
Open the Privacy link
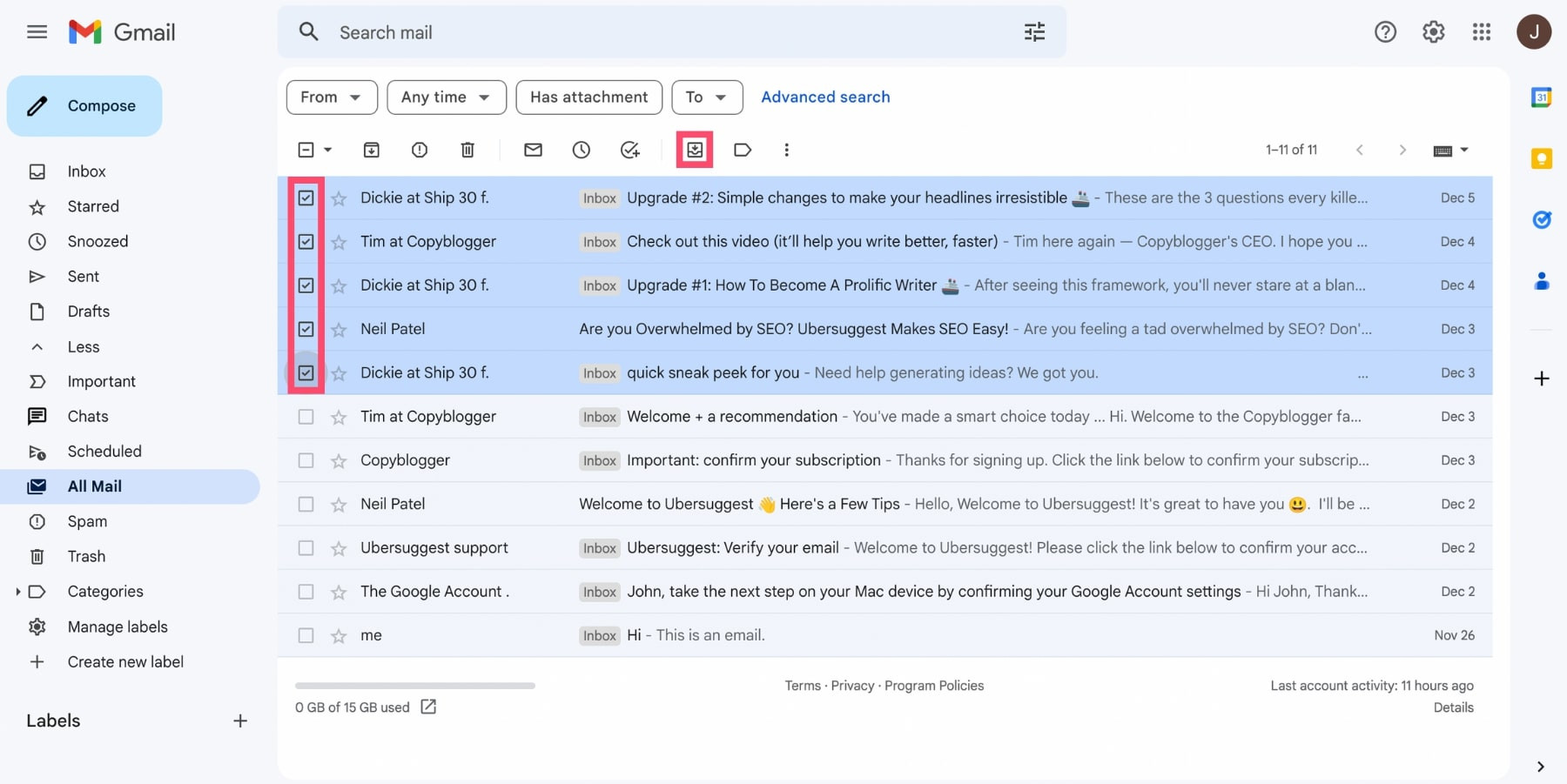coord(852,686)
